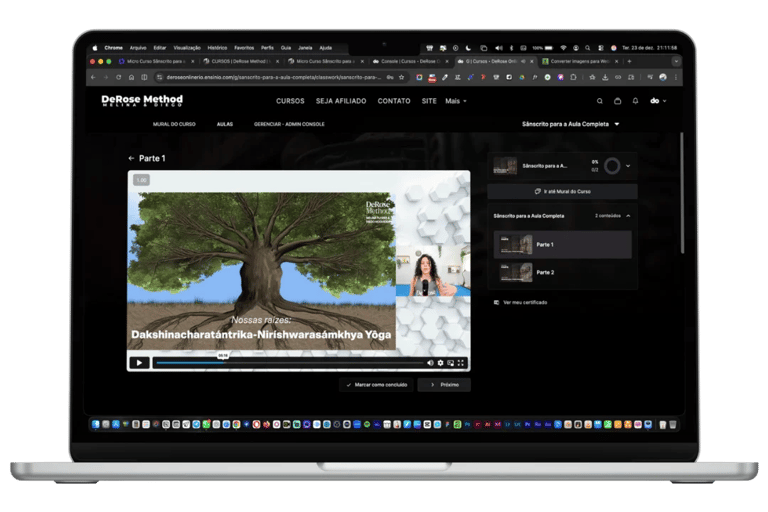Open GERENCIAR - ADMIN CONSOLE tab
This screenshot has height=512, width=768.
coord(289,124)
